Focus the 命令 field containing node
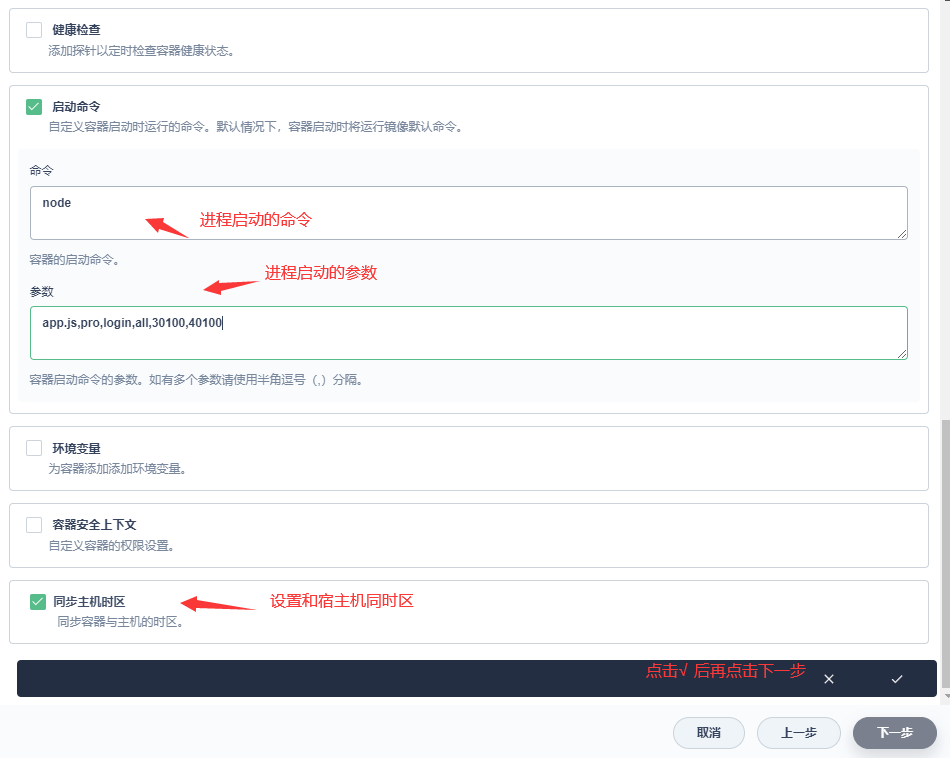 pos(468,212)
